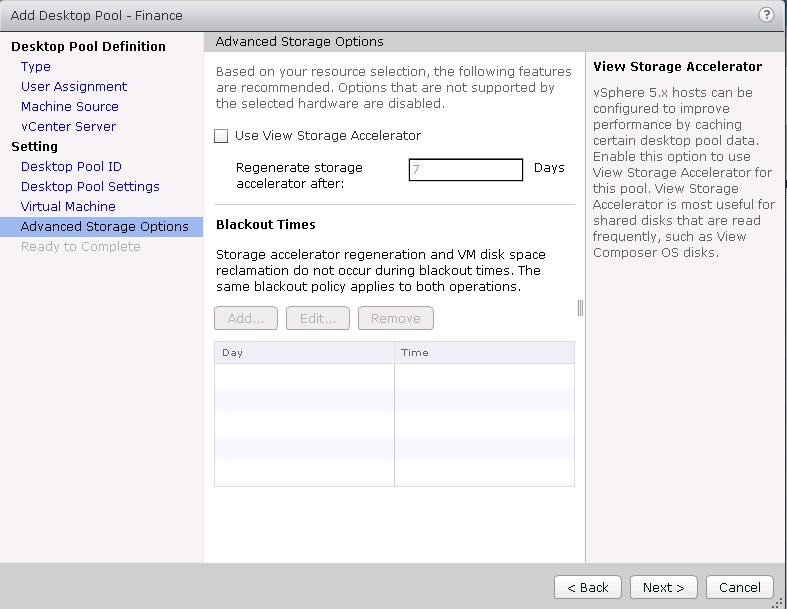Click the Regenerate storage accelerator days field
Image resolution: width=787 pixels, height=609 pixels.
coord(465,170)
